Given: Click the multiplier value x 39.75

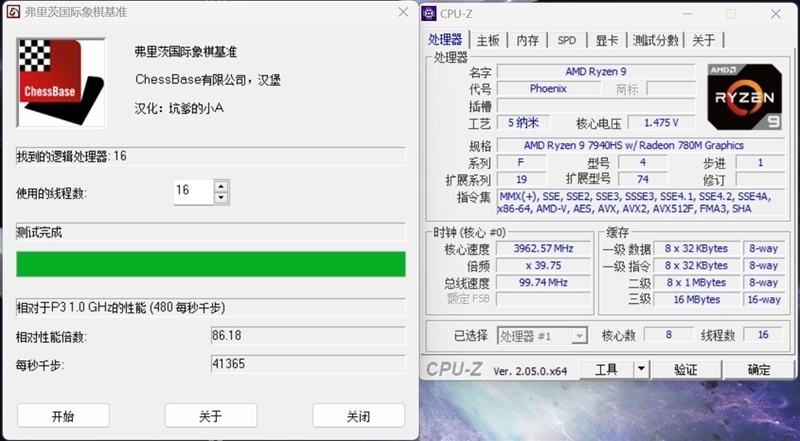Looking at the screenshot, I should (x=543, y=265).
